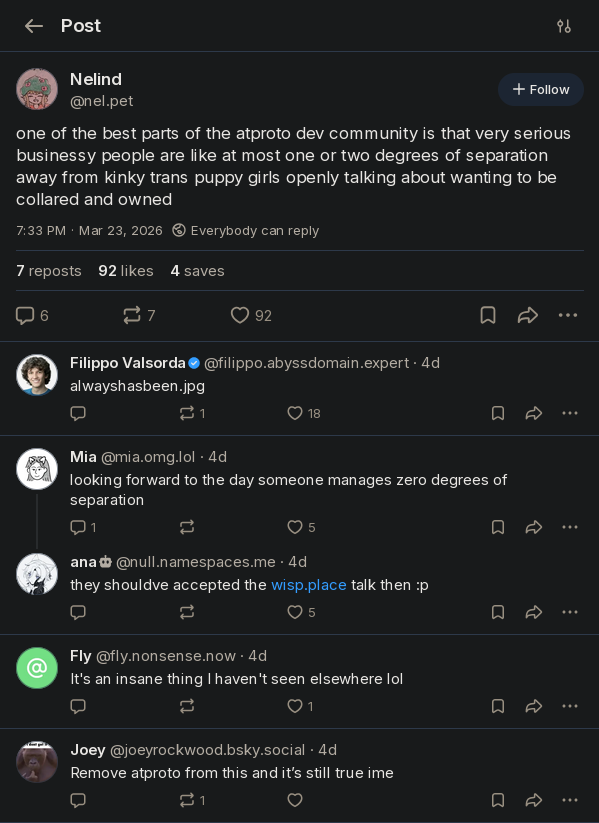Follow Nelind
599x823 pixels.
pos(541,89)
